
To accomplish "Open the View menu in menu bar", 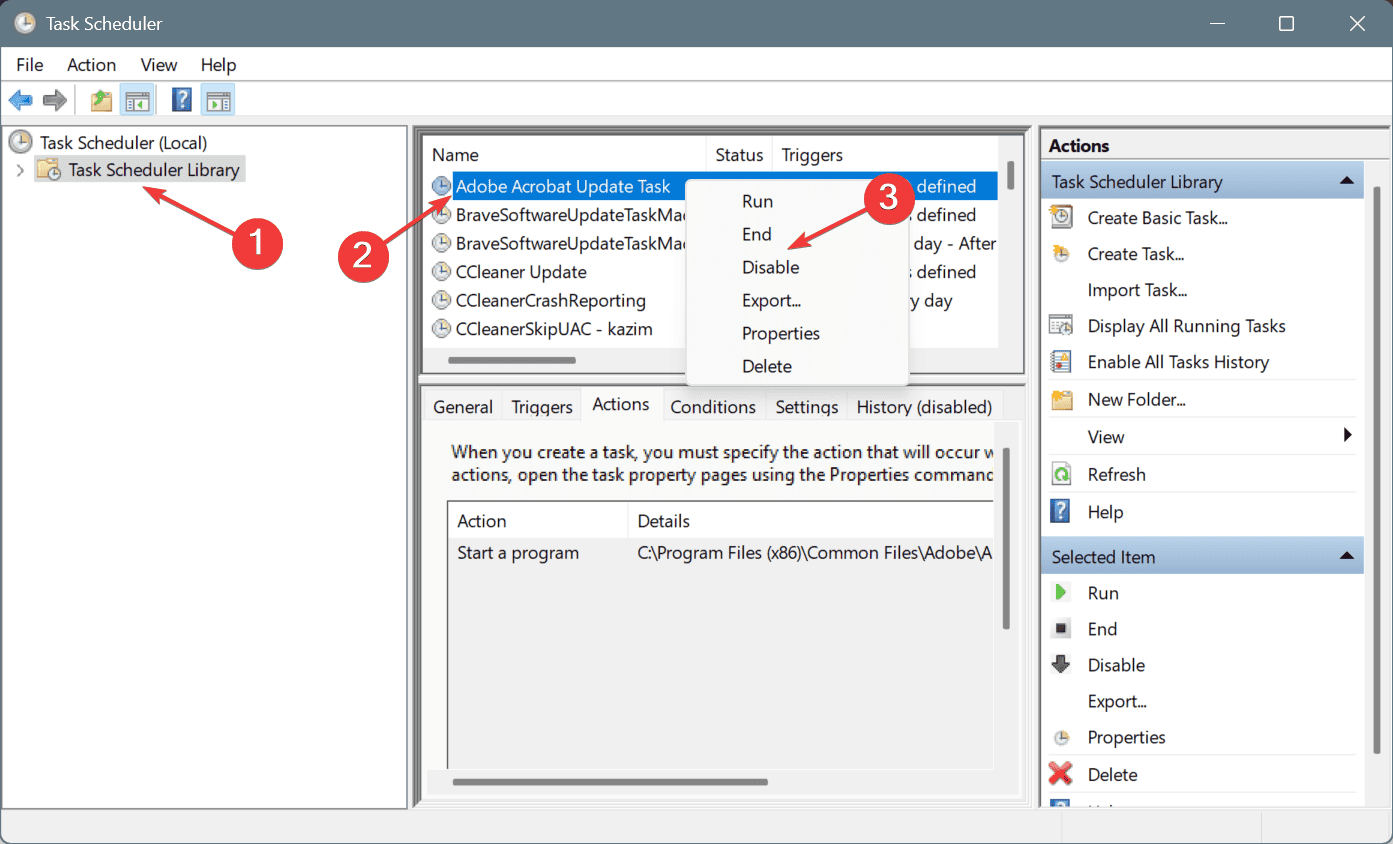I will click(159, 65).
